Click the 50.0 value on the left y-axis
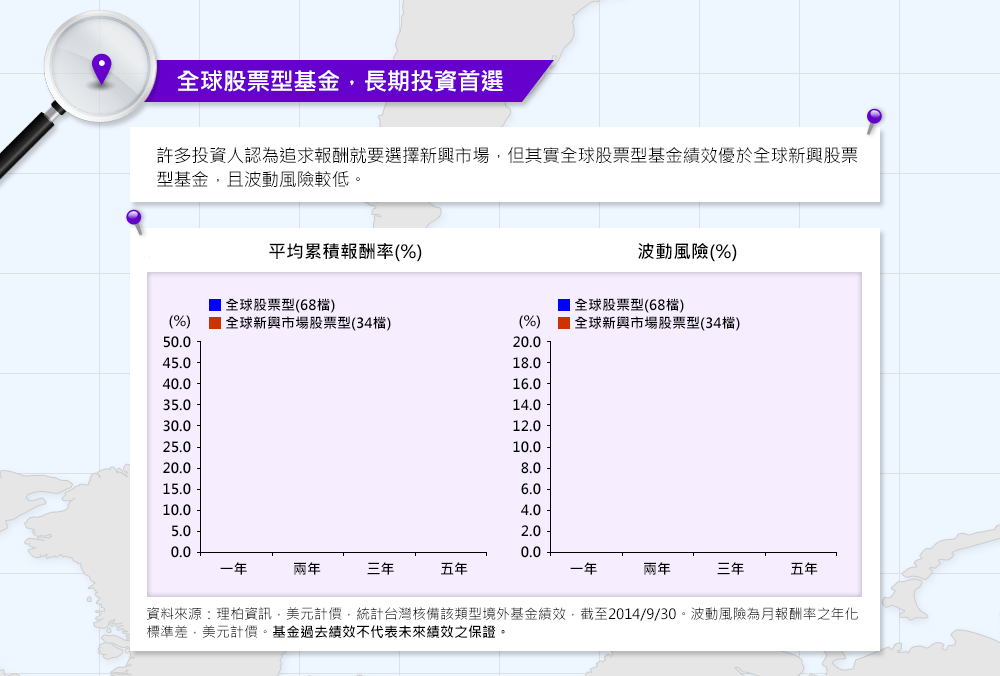Viewport: 1000px width, 676px height. [x=177, y=342]
